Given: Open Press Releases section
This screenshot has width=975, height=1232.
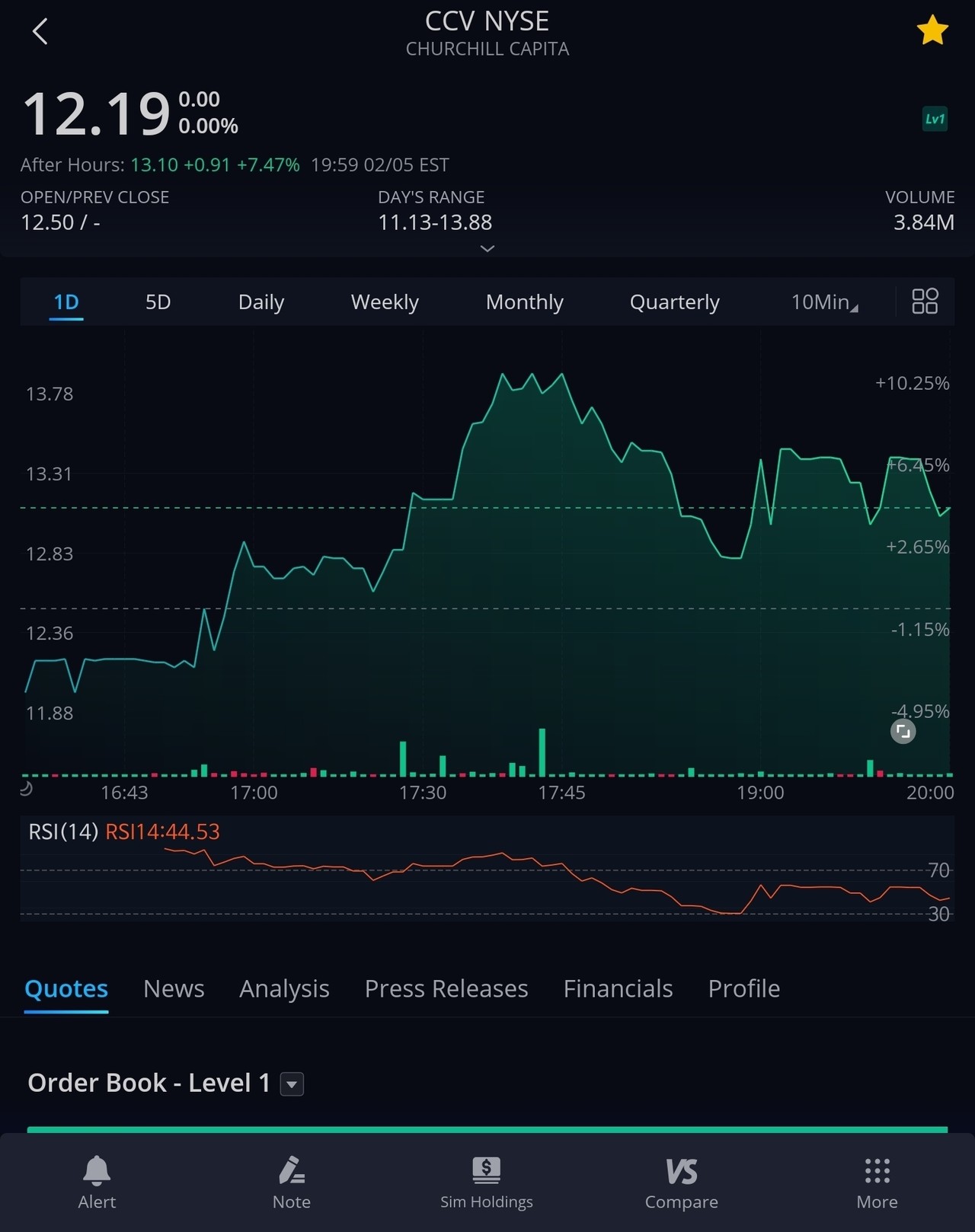Looking at the screenshot, I should (446, 988).
